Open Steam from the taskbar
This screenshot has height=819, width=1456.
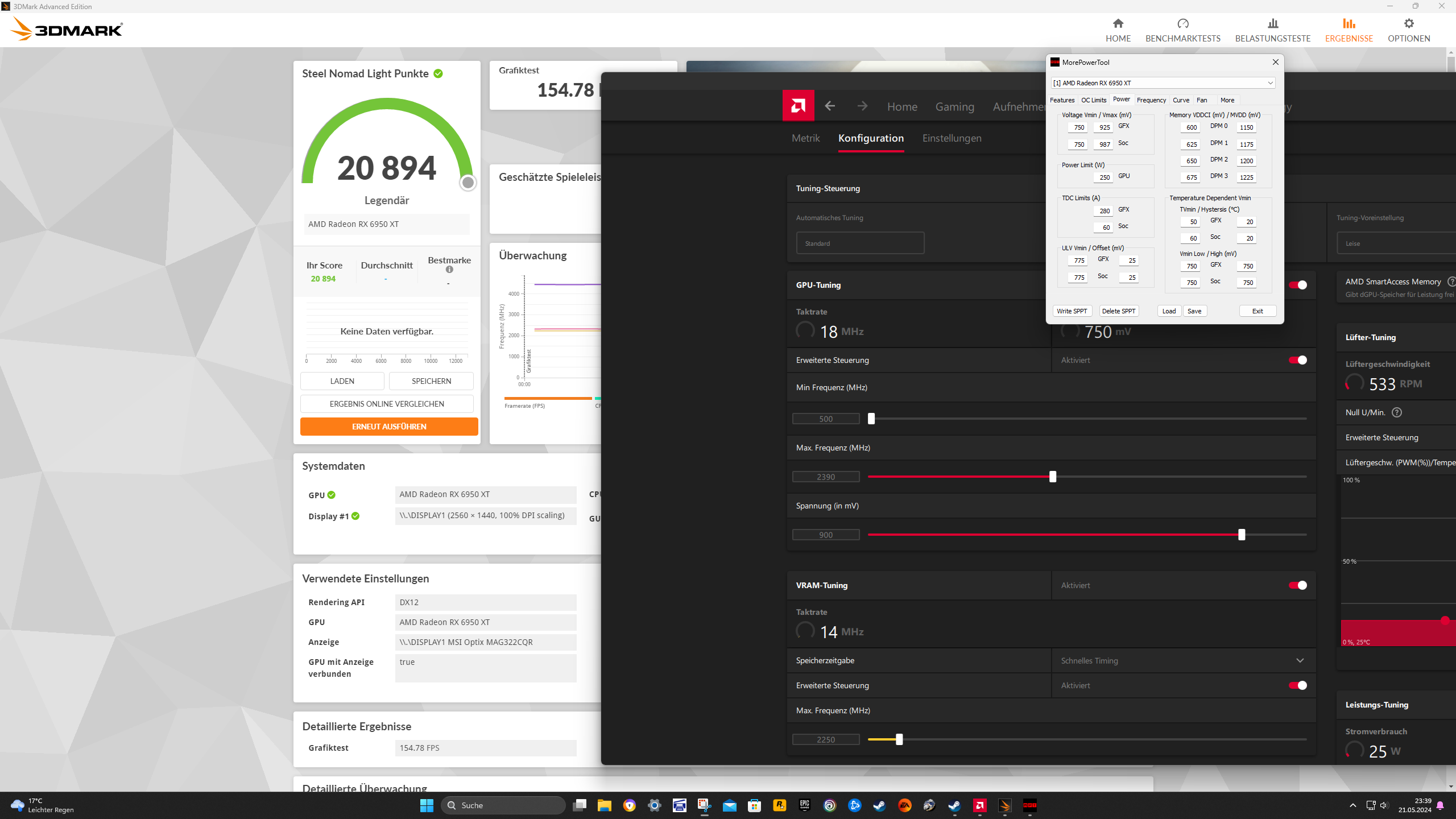pyautogui.click(x=879, y=805)
